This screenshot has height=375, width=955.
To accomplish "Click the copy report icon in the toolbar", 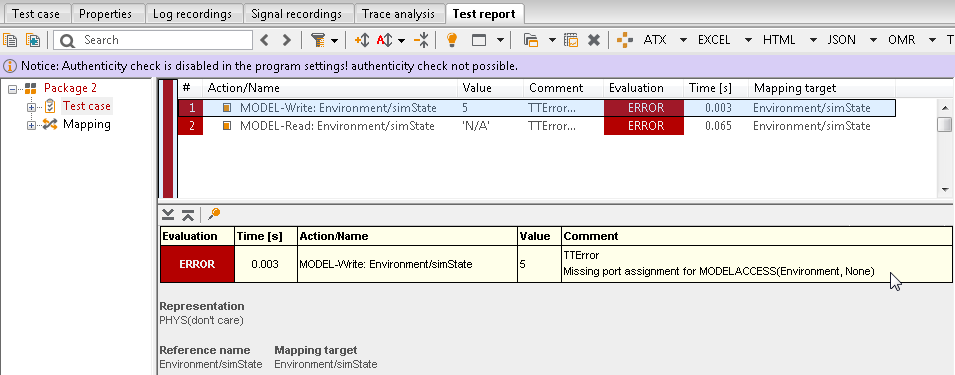I will click(10, 40).
